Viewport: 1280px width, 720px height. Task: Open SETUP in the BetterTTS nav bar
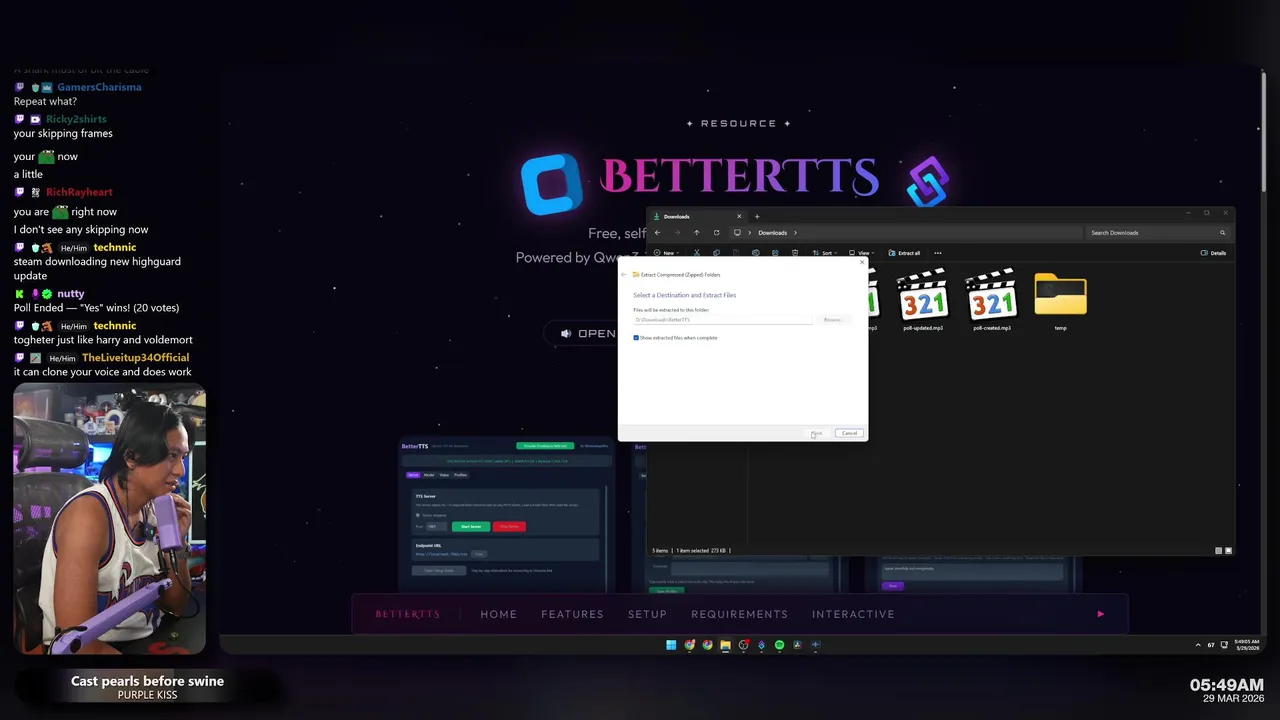point(647,614)
